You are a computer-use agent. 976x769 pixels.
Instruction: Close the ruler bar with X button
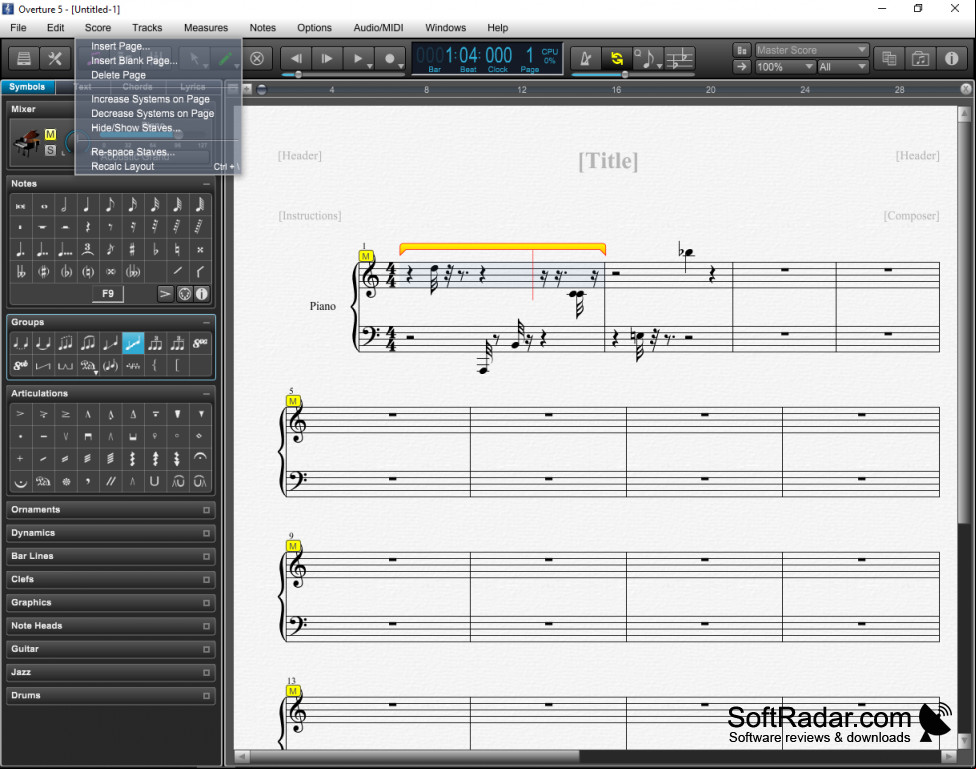coord(965,89)
